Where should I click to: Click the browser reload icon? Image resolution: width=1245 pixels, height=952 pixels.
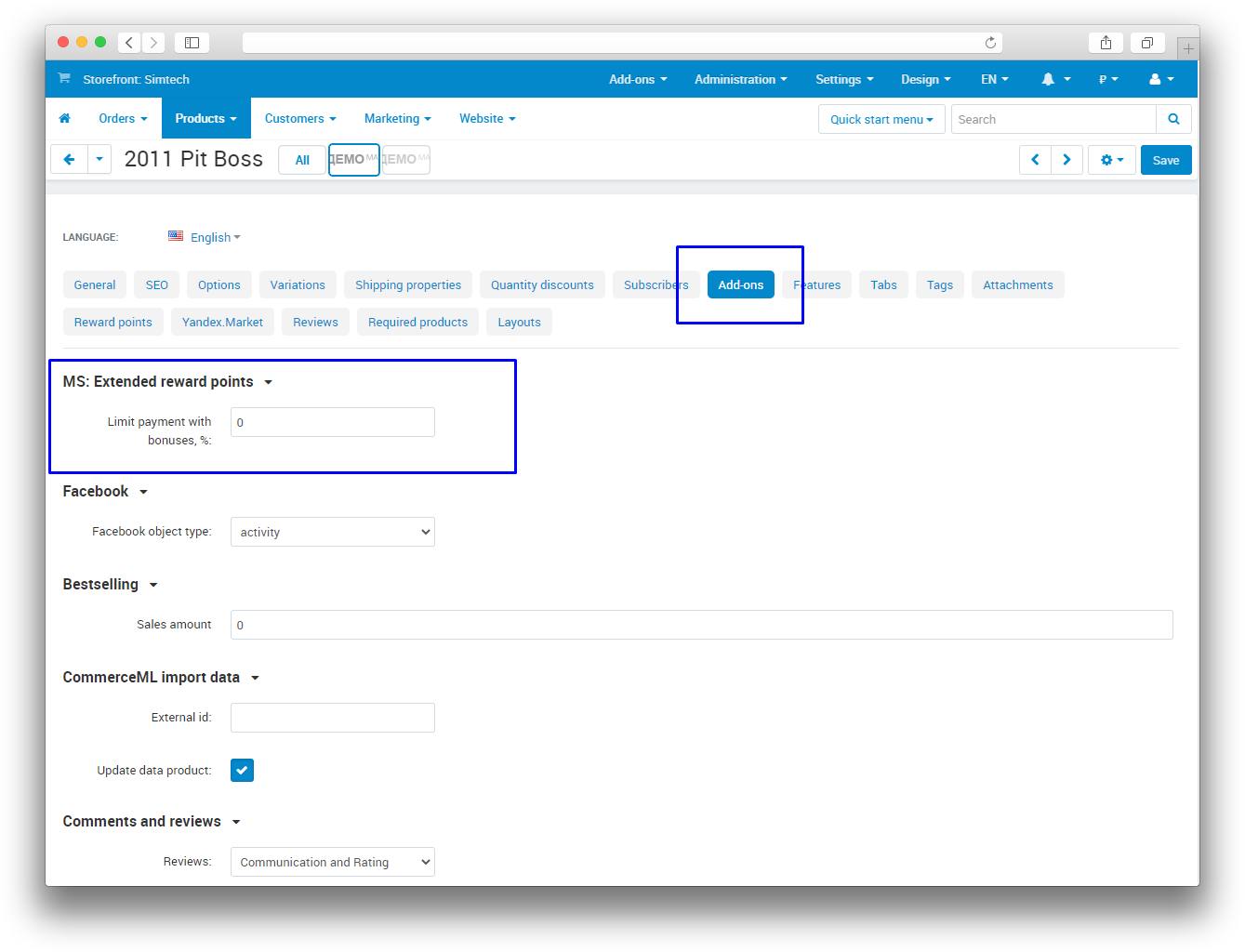click(990, 43)
